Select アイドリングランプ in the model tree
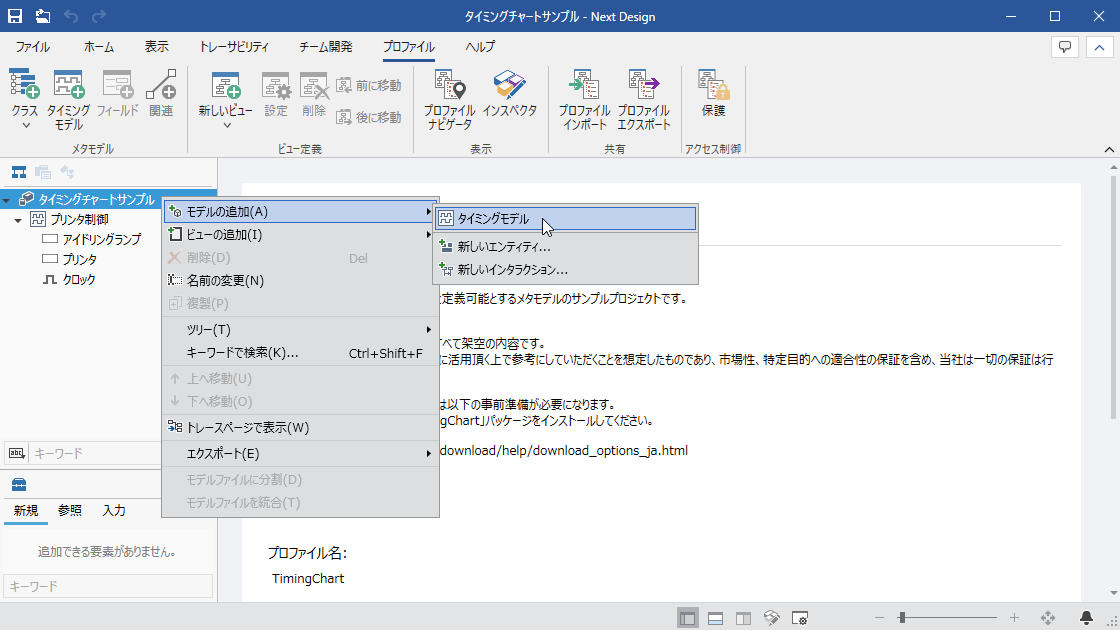The height and width of the screenshot is (630, 1120). pos(101,239)
